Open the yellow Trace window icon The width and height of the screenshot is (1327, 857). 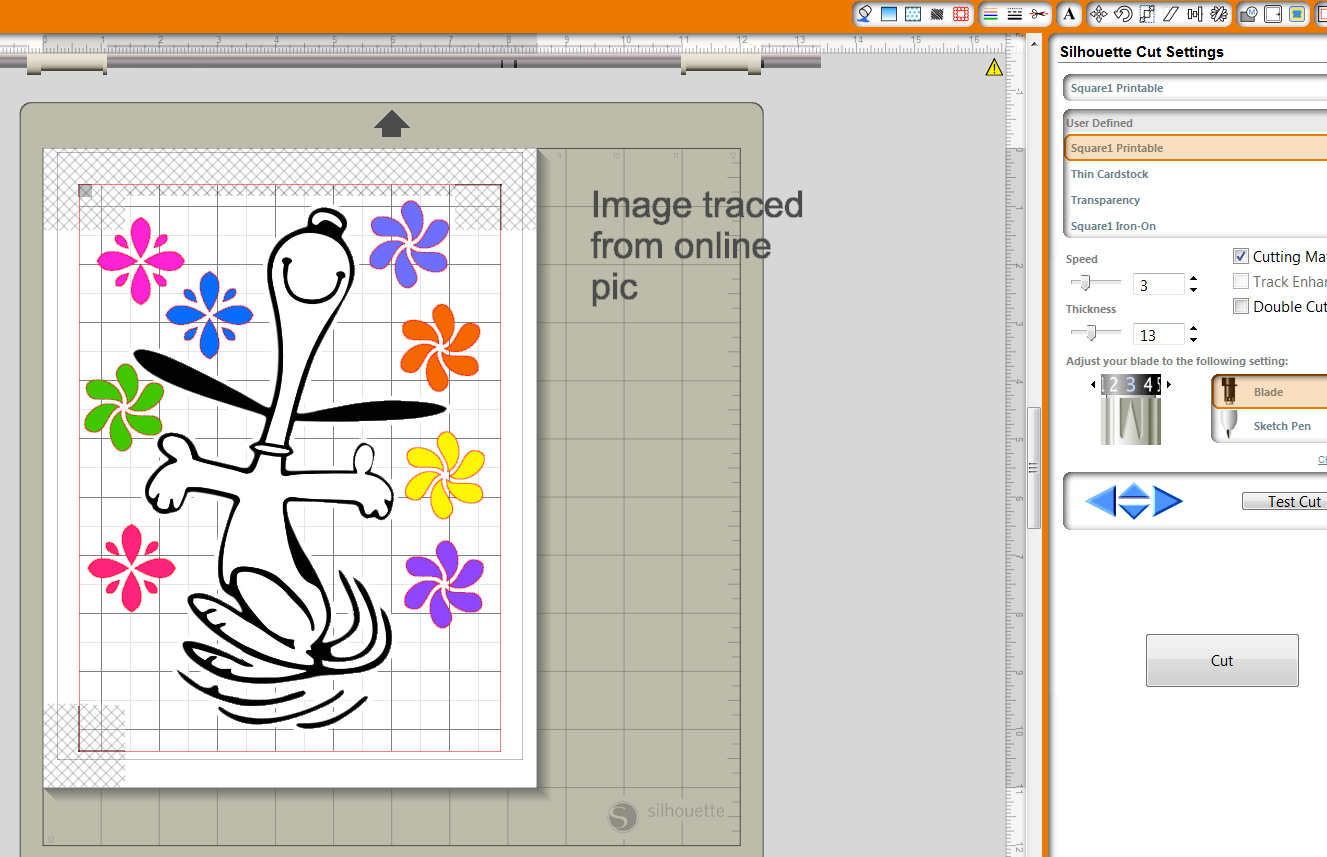point(1297,14)
